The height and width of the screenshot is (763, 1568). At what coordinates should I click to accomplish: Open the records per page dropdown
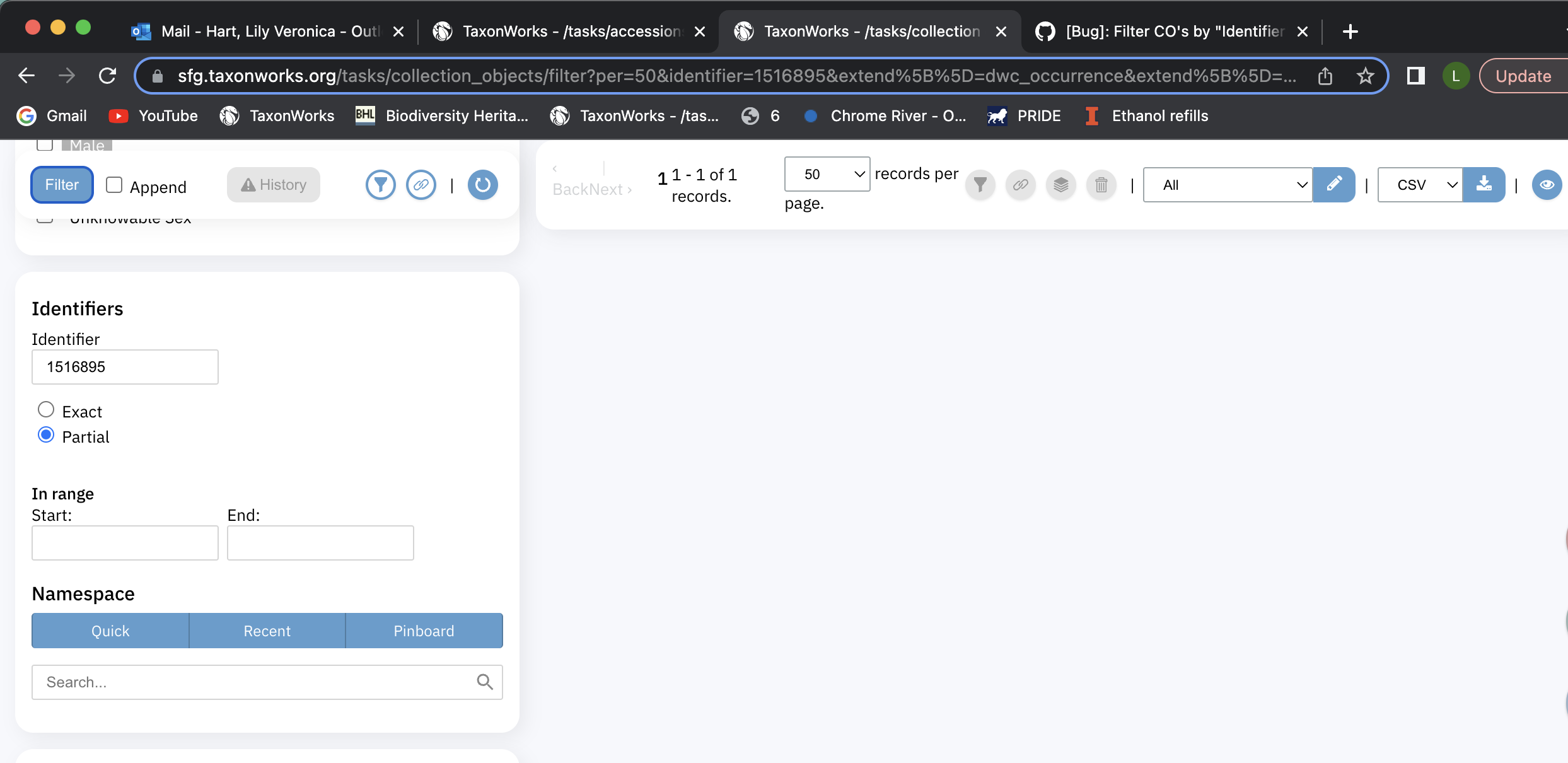(827, 174)
